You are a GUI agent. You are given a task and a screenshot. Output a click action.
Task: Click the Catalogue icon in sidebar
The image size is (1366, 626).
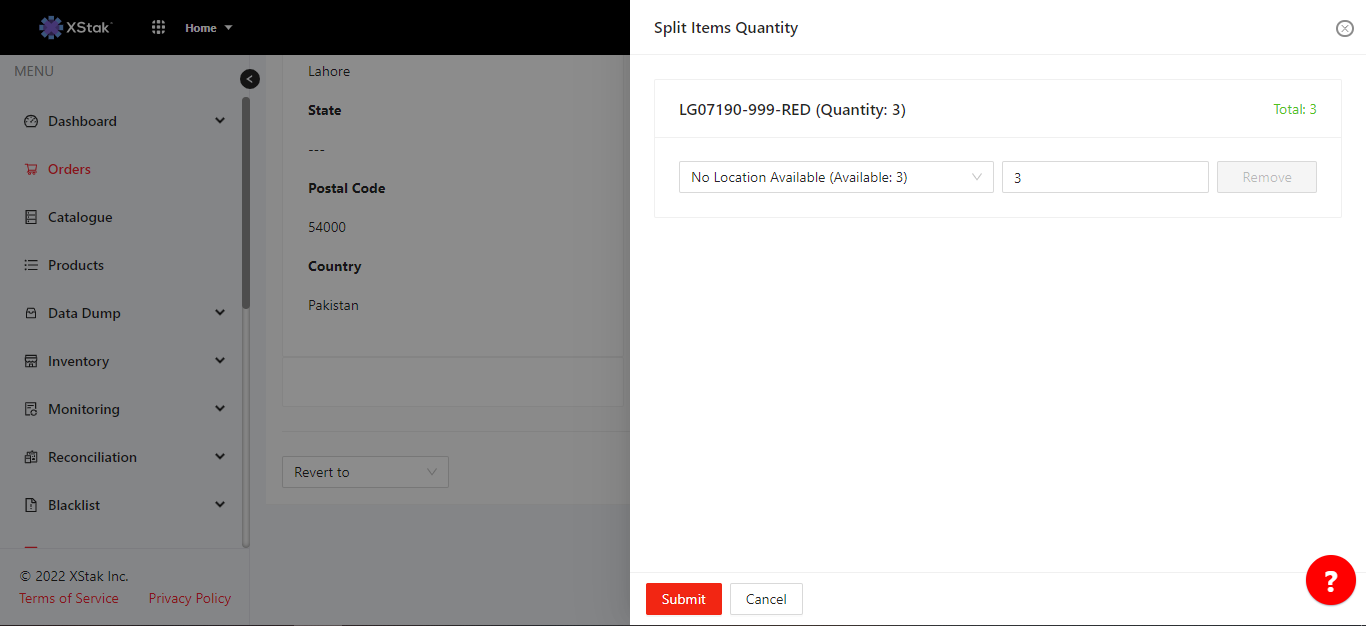(30, 217)
